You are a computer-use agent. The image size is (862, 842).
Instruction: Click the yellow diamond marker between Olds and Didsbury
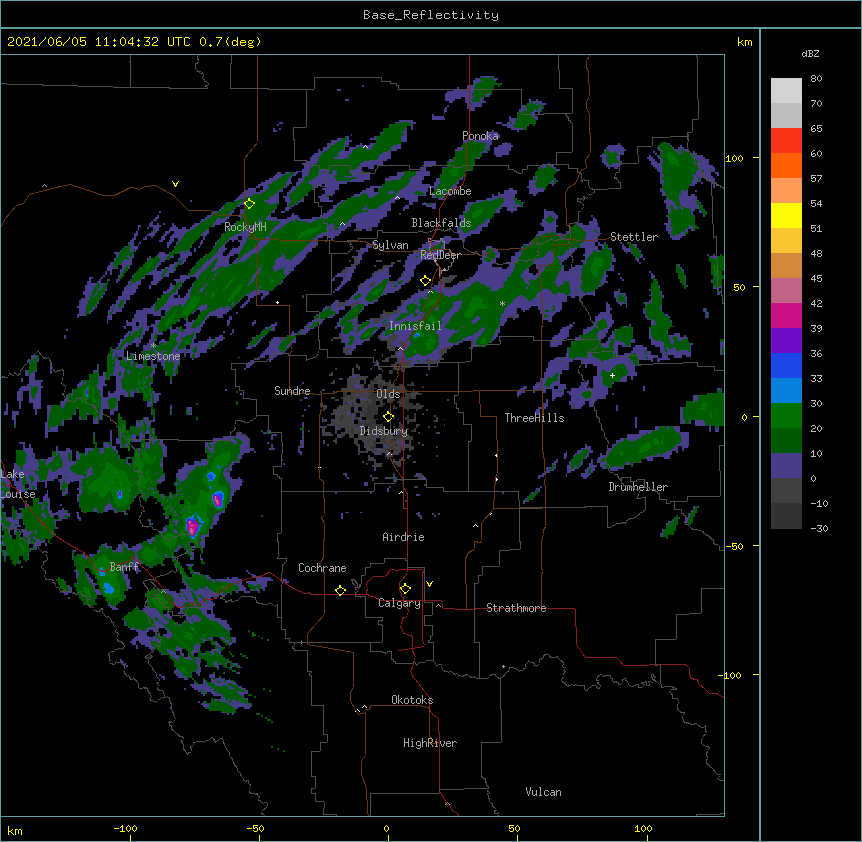[x=388, y=417]
